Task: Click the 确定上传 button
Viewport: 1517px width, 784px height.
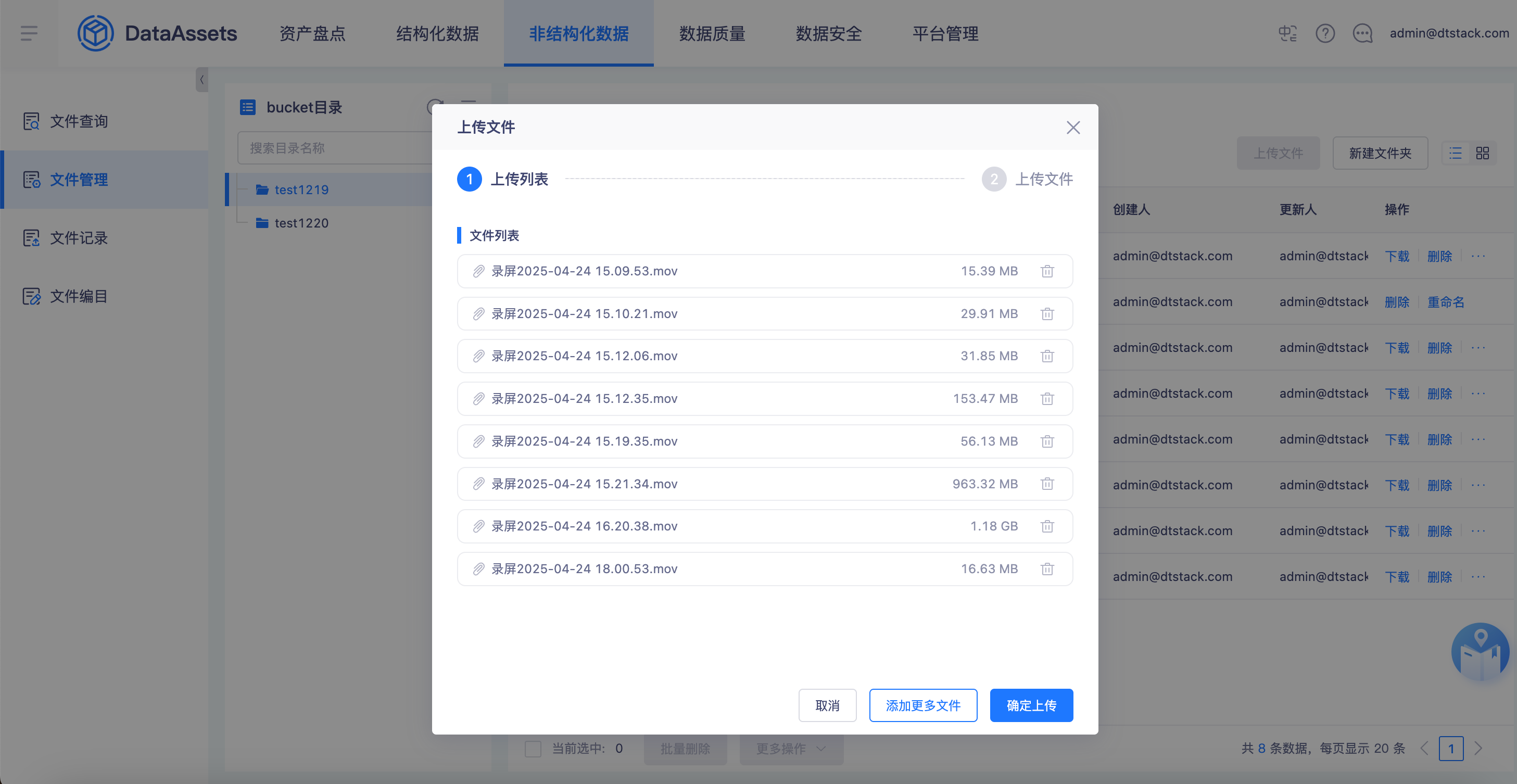Action: [x=1031, y=705]
